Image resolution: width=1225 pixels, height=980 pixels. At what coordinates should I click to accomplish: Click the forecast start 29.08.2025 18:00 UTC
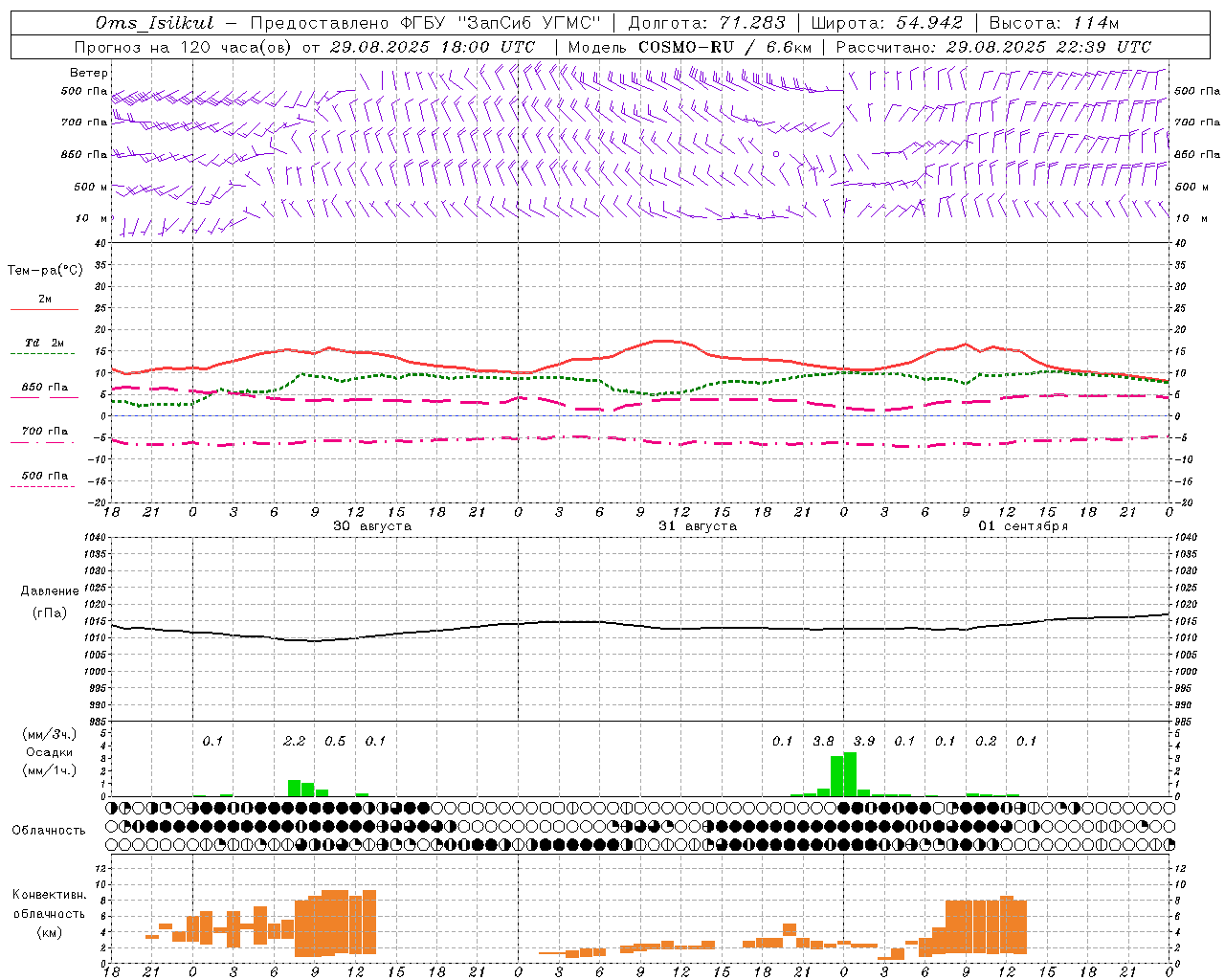[x=433, y=47]
